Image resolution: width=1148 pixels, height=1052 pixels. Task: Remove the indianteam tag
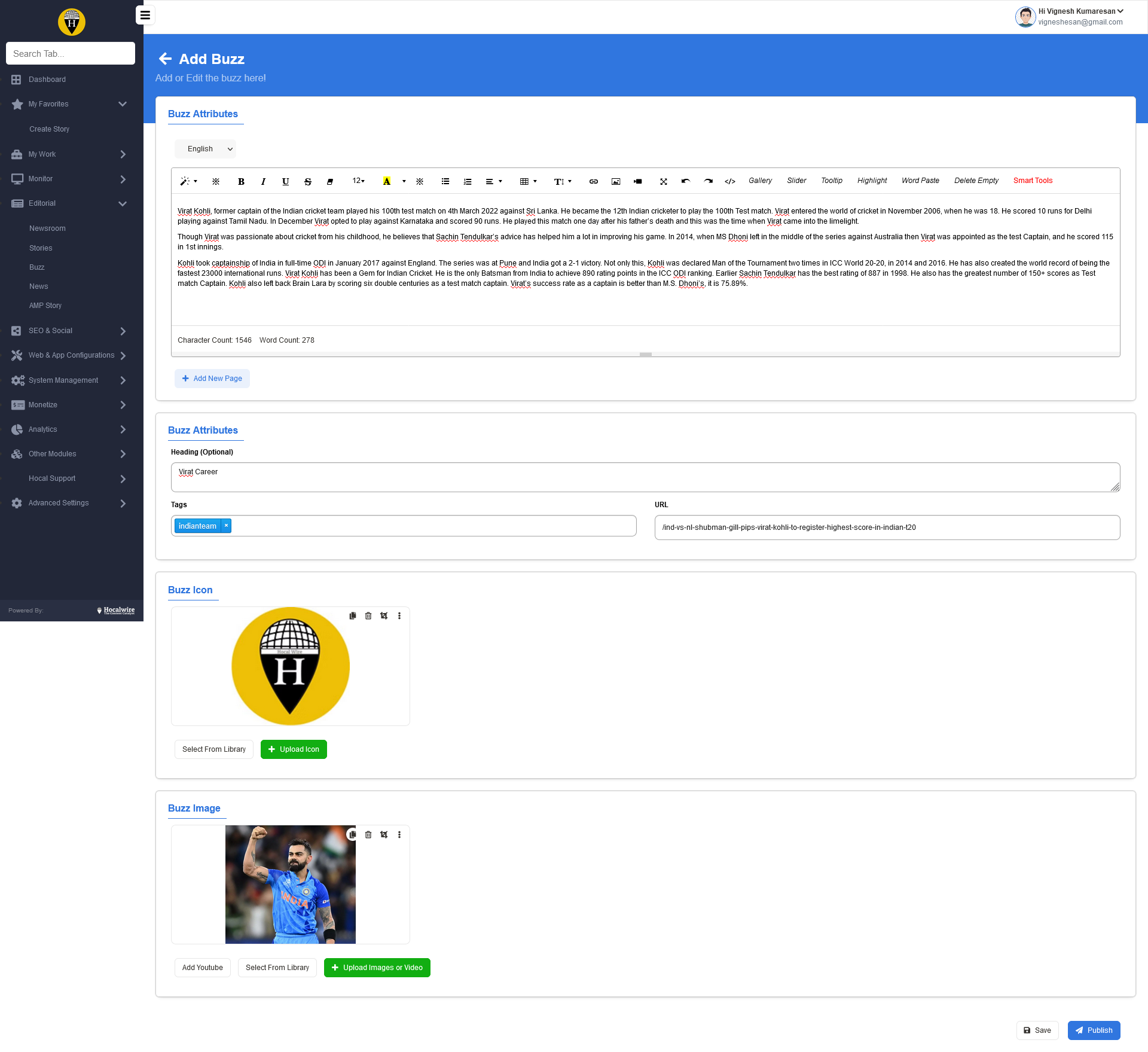click(226, 526)
